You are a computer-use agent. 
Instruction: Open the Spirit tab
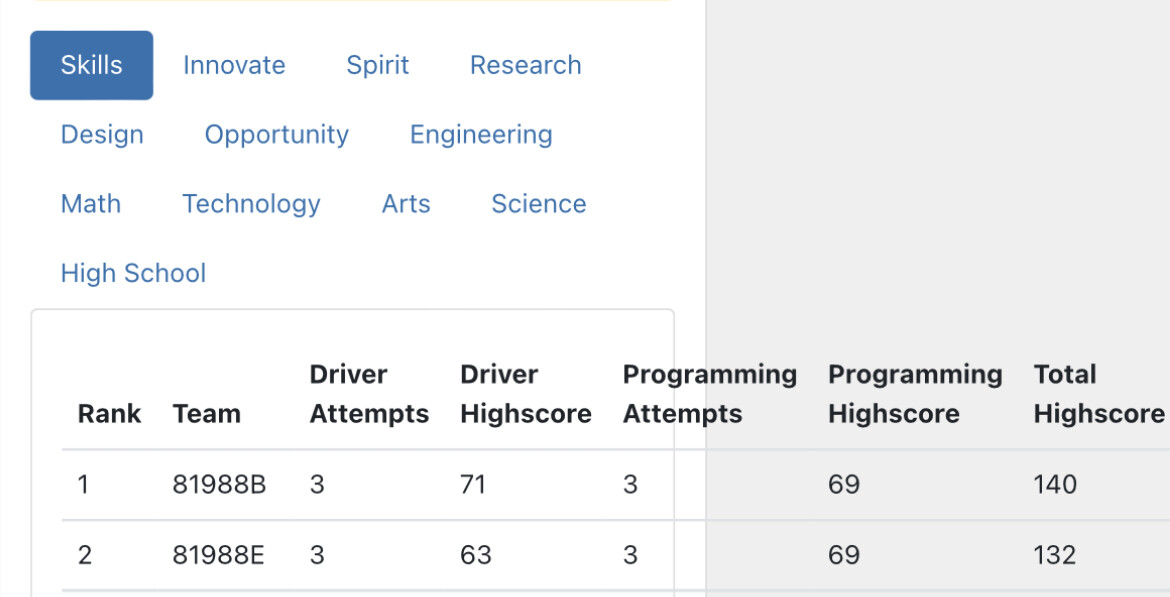378,65
